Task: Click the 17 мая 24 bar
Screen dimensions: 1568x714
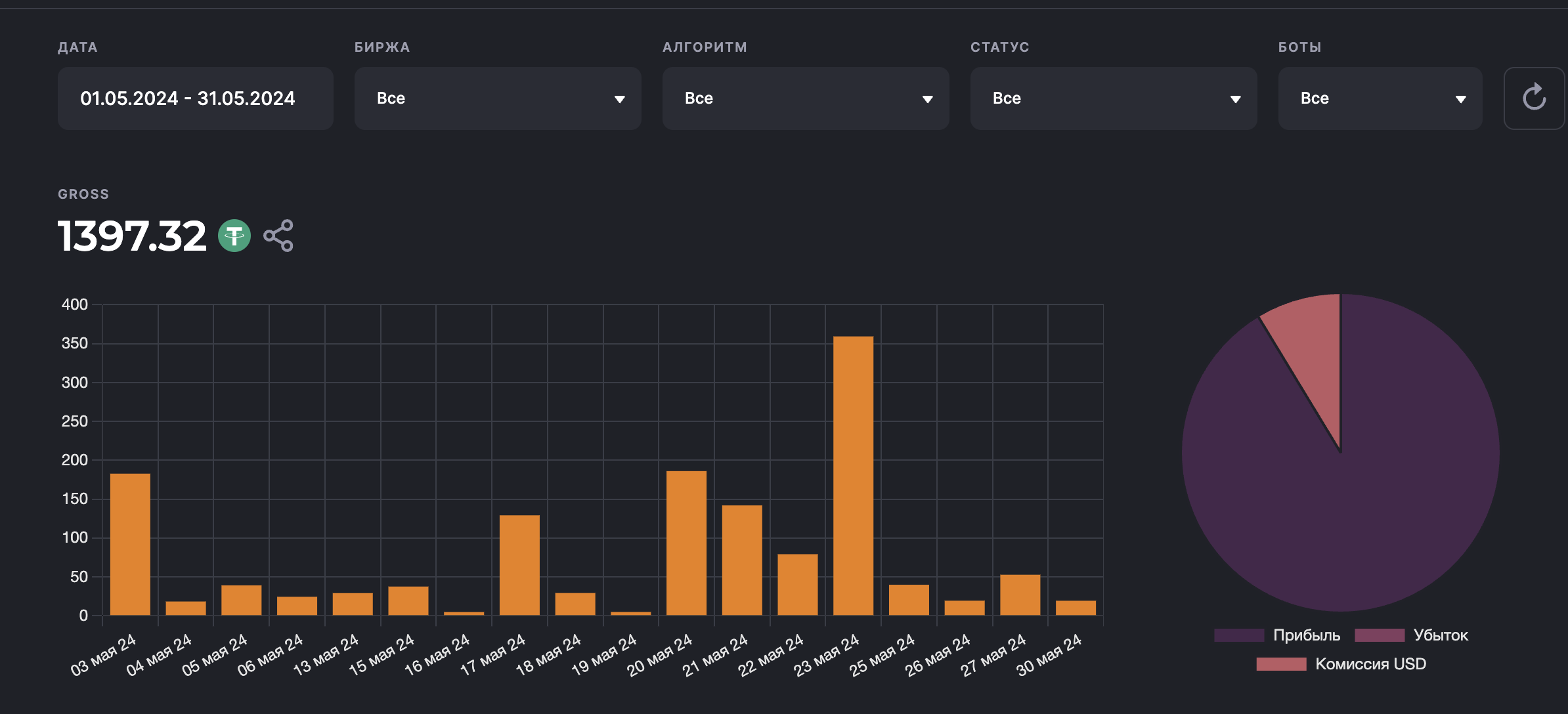Action: (519, 565)
